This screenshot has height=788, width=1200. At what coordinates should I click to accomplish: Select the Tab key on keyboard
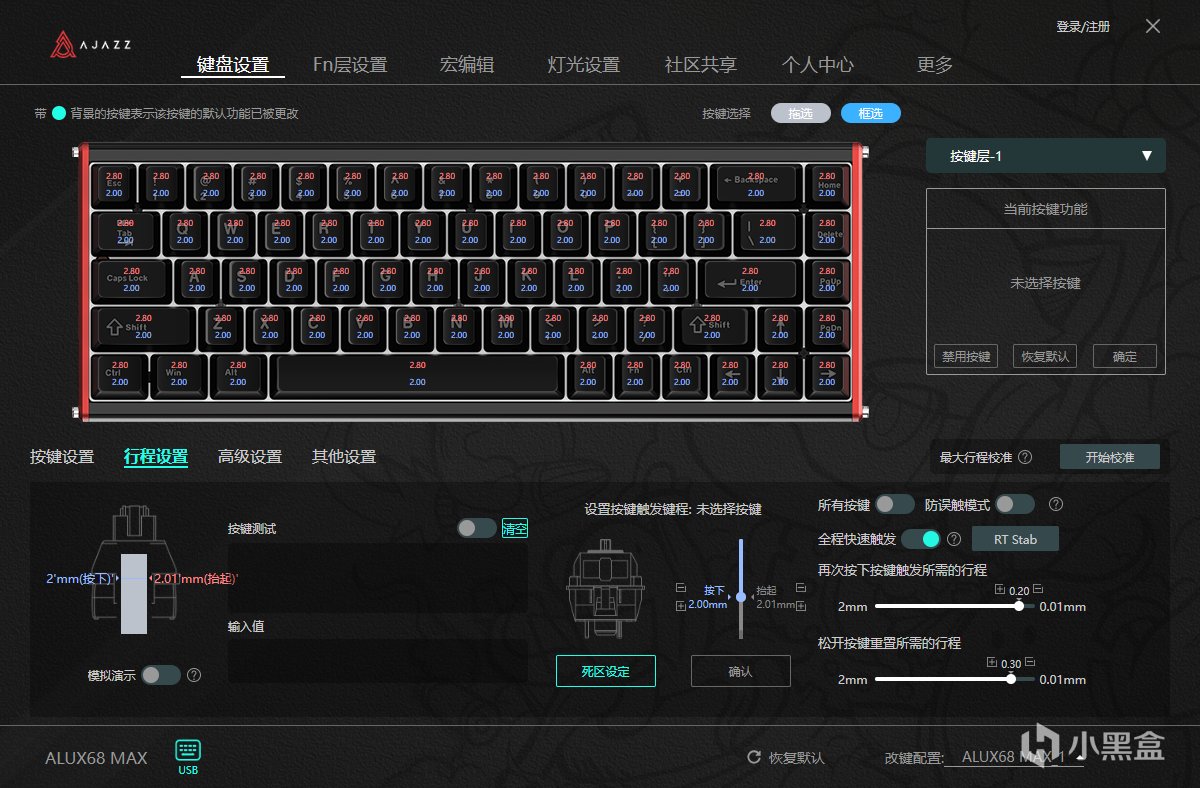click(x=125, y=232)
